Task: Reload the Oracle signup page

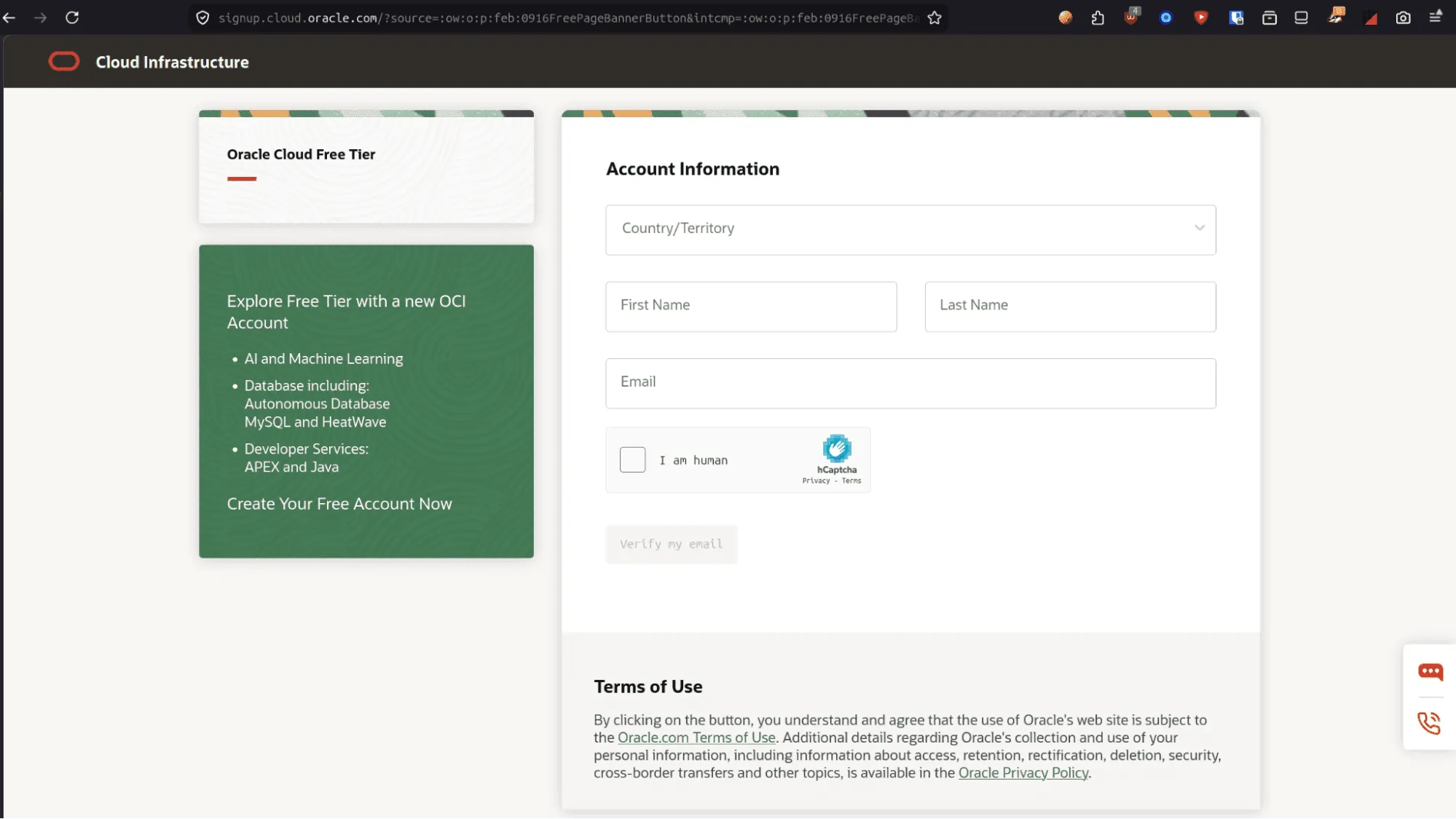Action: pos(72,17)
